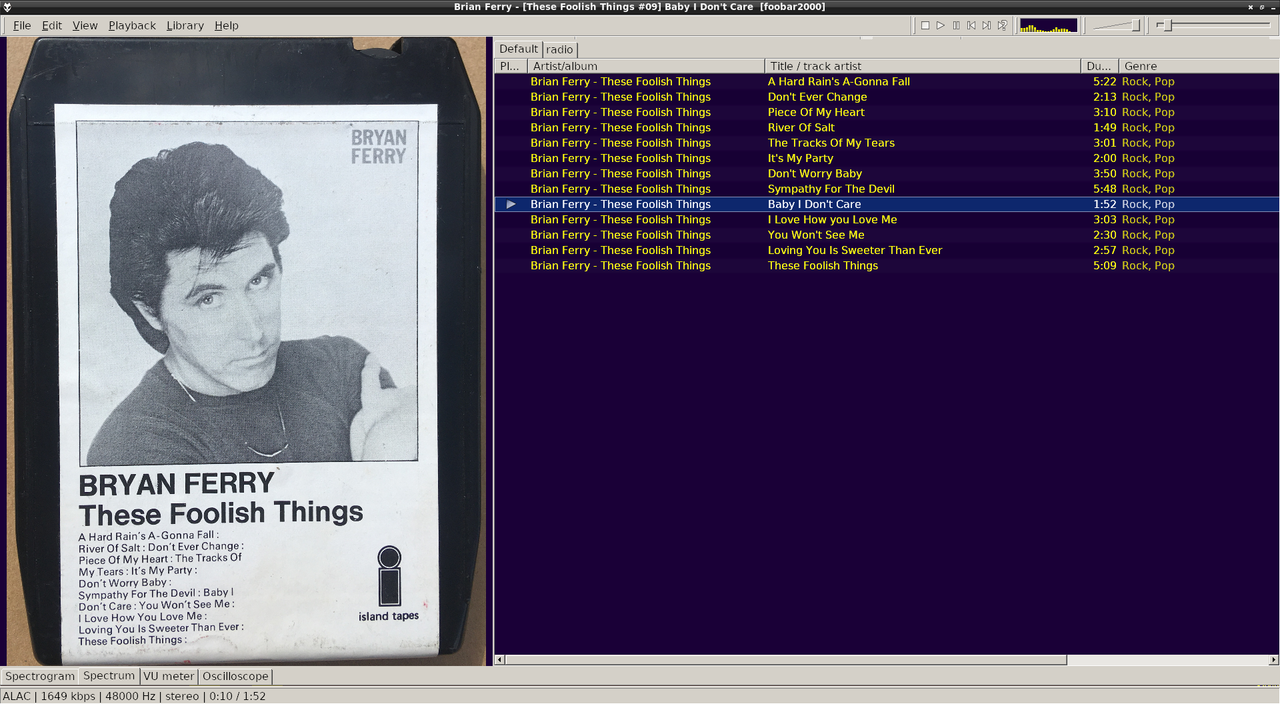1280x704 pixels.
Task: Click the Bryan Ferry album cover art
Action: coord(246,351)
